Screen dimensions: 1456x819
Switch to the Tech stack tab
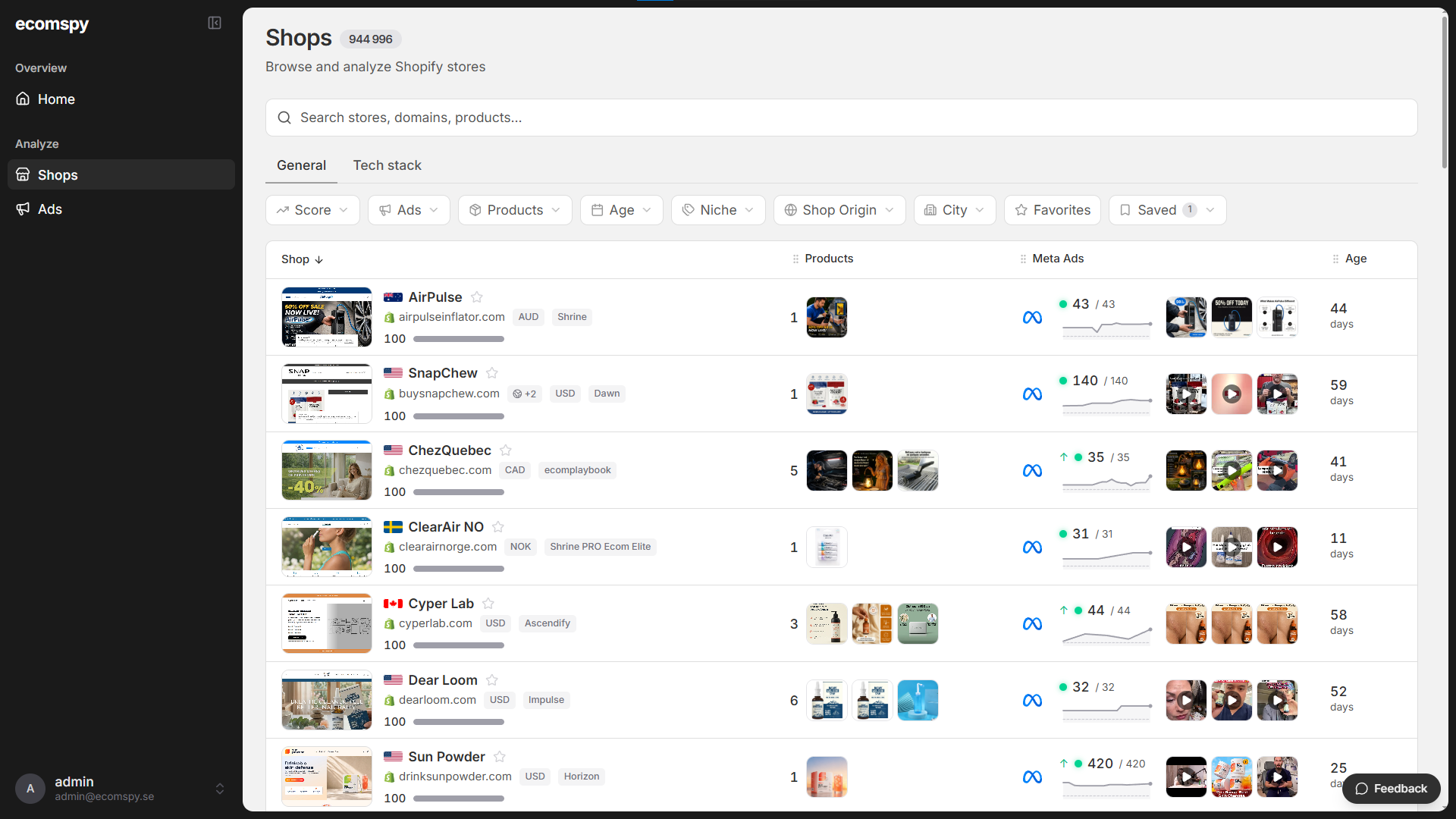[x=387, y=165]
